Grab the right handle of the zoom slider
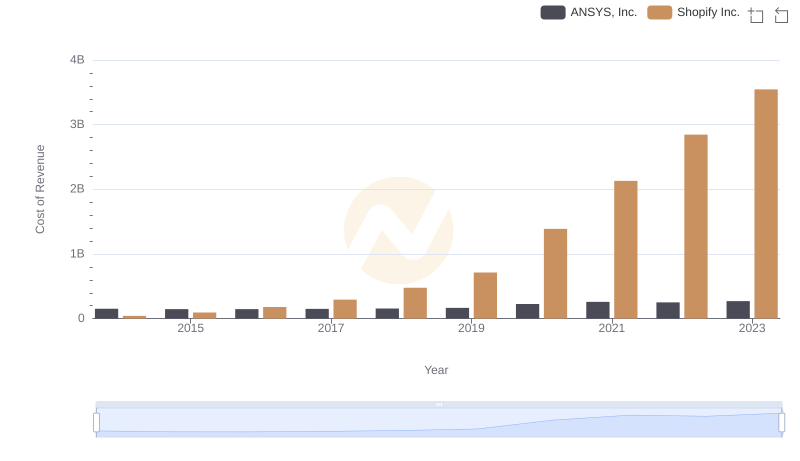The width and height of the screenshot is (800, 461). click(x=782, y=423)
